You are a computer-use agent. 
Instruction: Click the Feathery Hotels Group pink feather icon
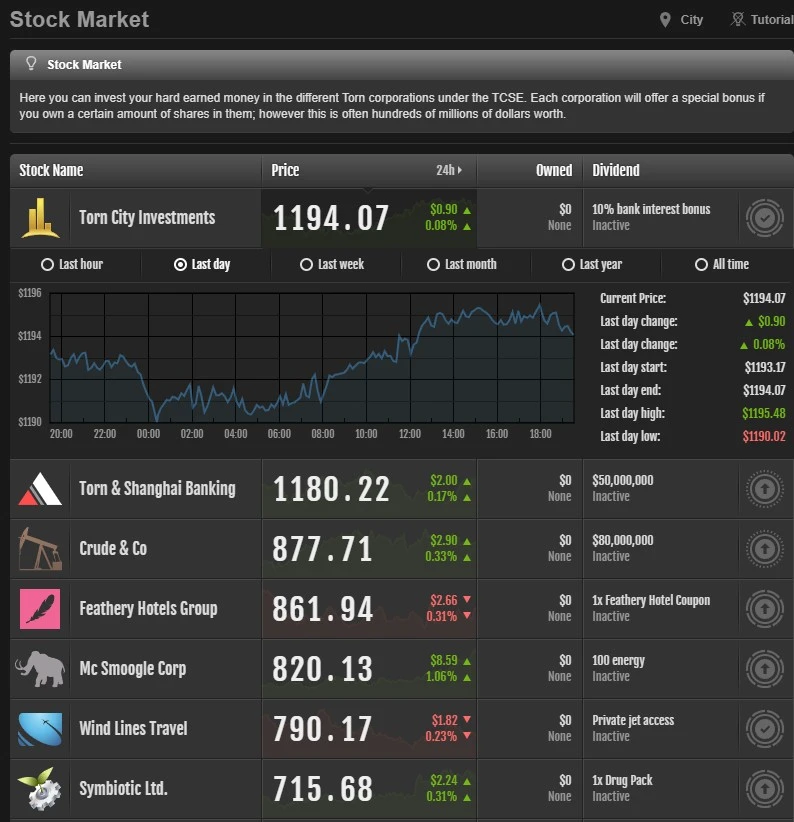40,609
